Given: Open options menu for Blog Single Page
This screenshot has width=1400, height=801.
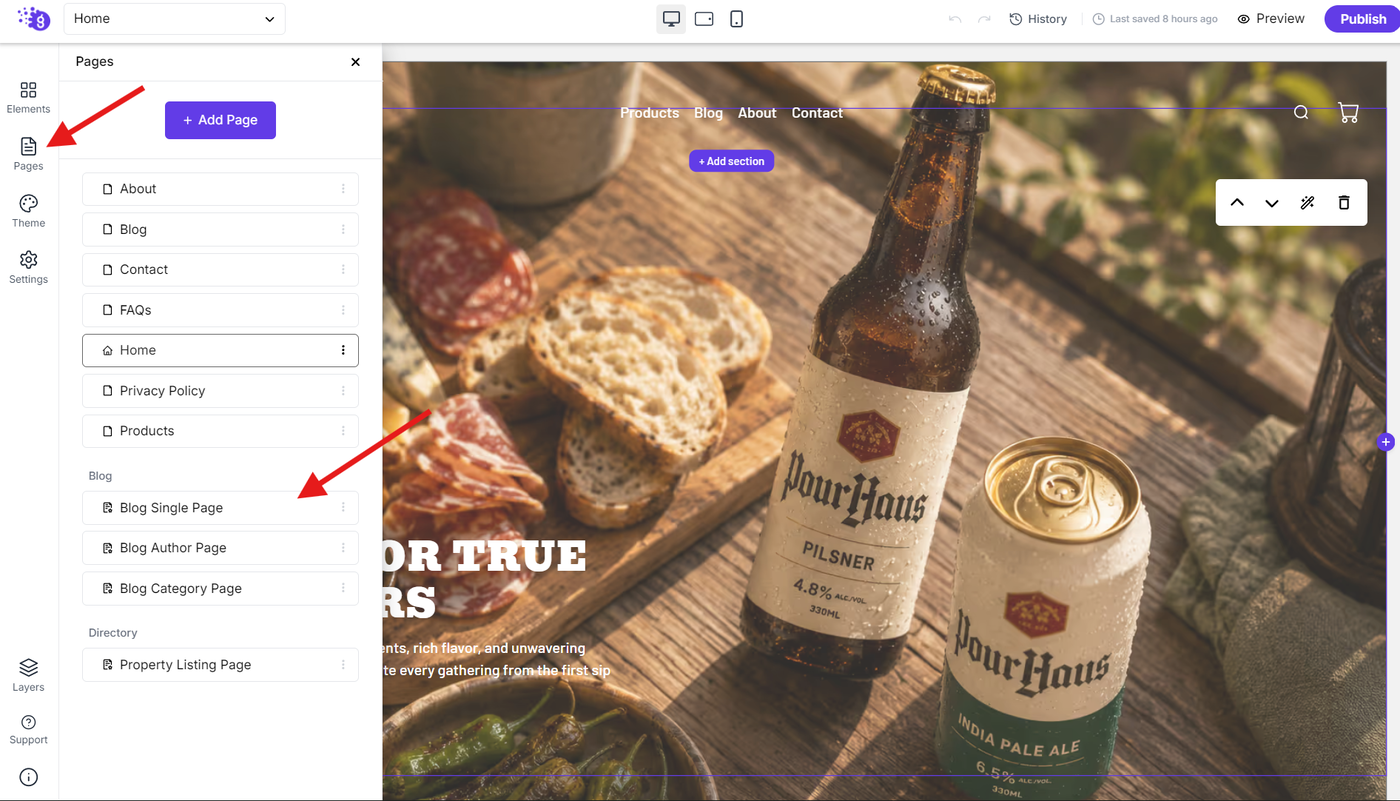Looking at the screenshot, I should click(x=343, y=508).
